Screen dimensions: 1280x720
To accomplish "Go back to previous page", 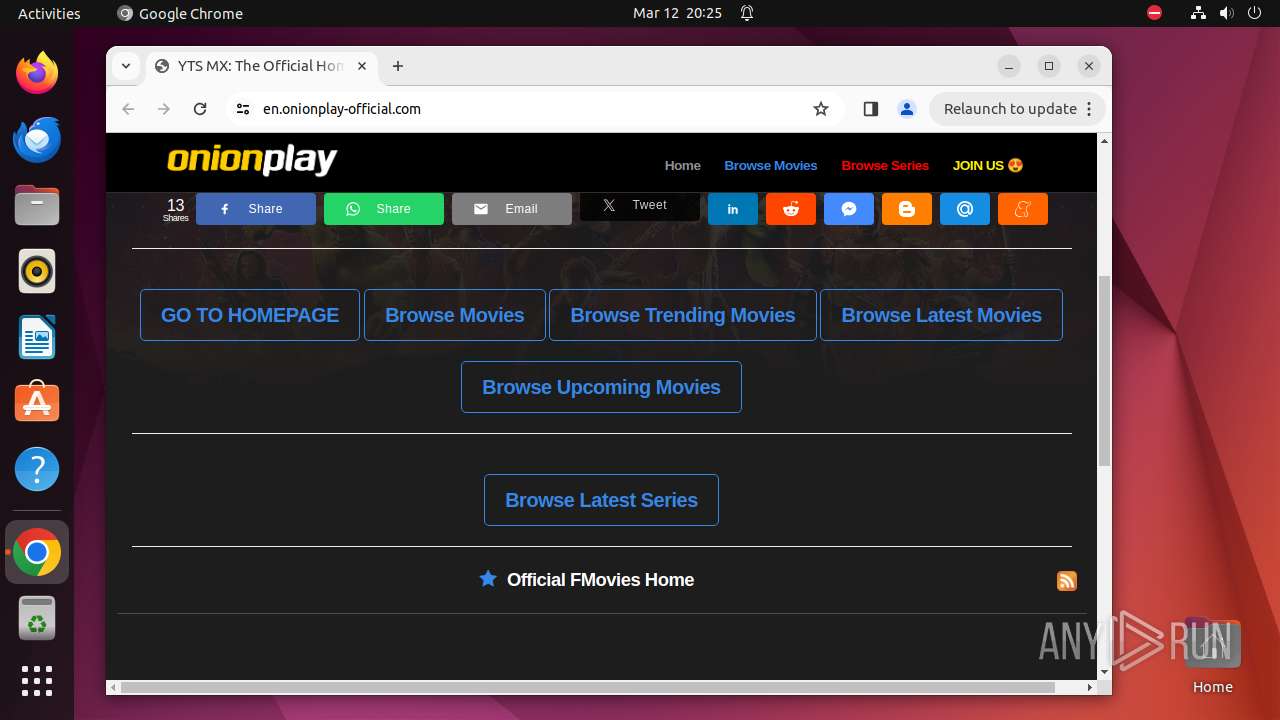I will pos(128,109).
